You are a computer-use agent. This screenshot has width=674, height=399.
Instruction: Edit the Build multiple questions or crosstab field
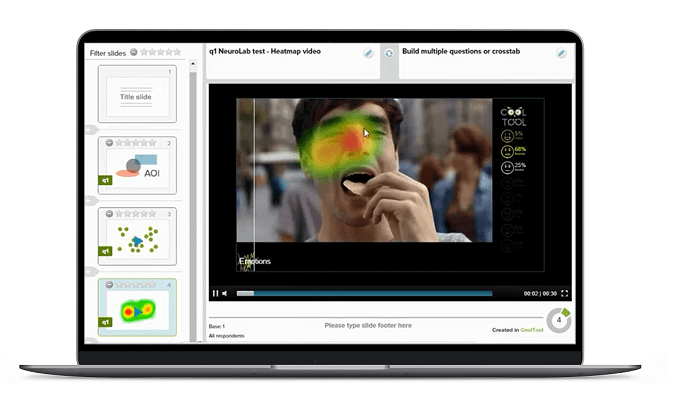tap(561, 53)
